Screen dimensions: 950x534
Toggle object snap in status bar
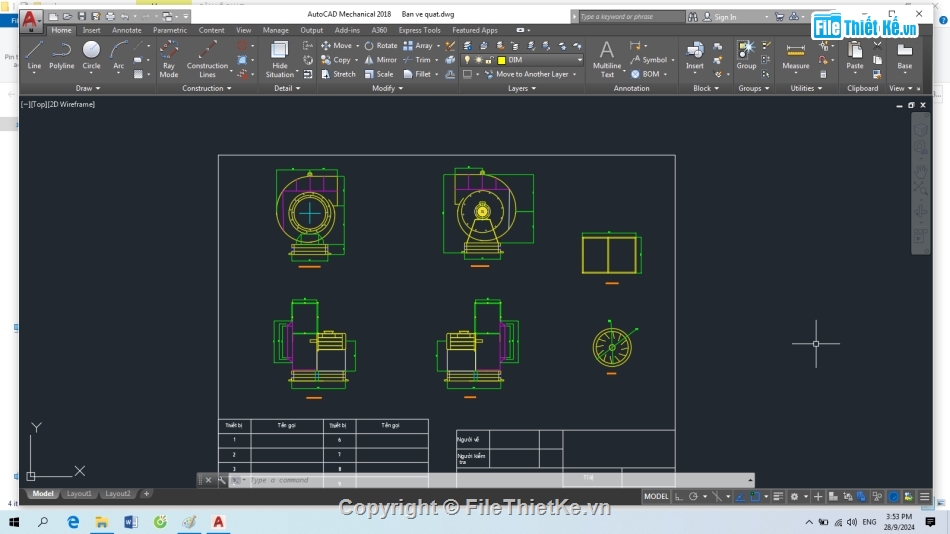[x=755, y=496]
